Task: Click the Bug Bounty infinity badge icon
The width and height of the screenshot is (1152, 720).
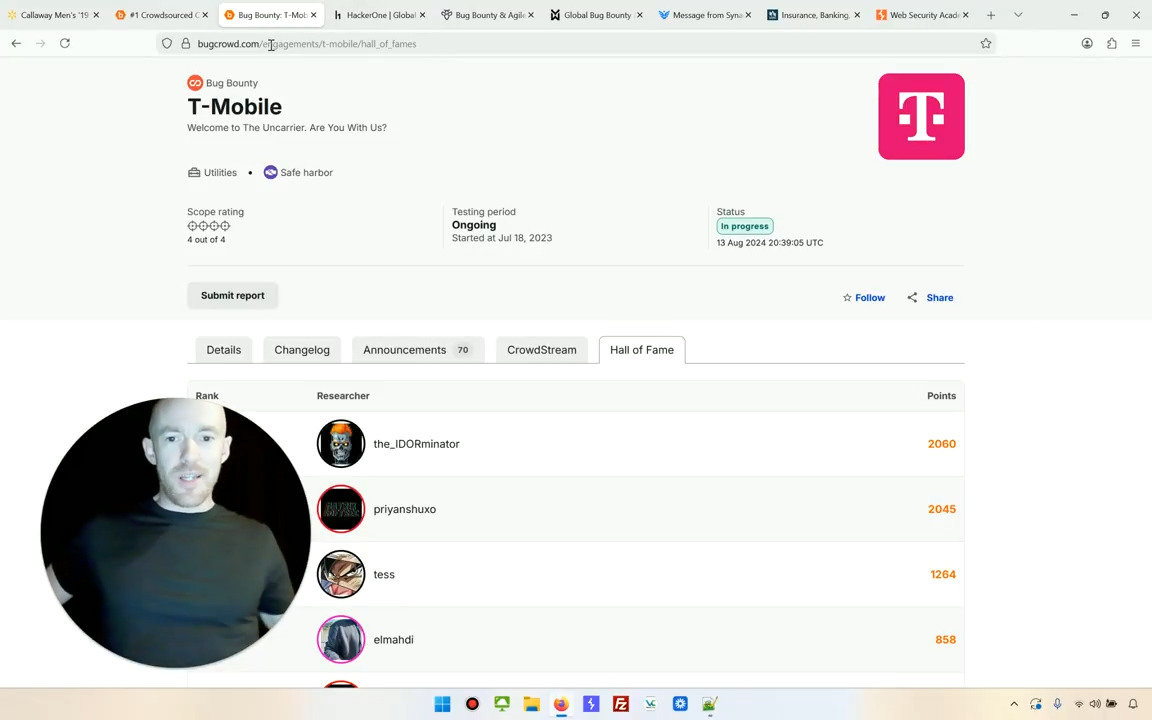Action: coord(195,82)
